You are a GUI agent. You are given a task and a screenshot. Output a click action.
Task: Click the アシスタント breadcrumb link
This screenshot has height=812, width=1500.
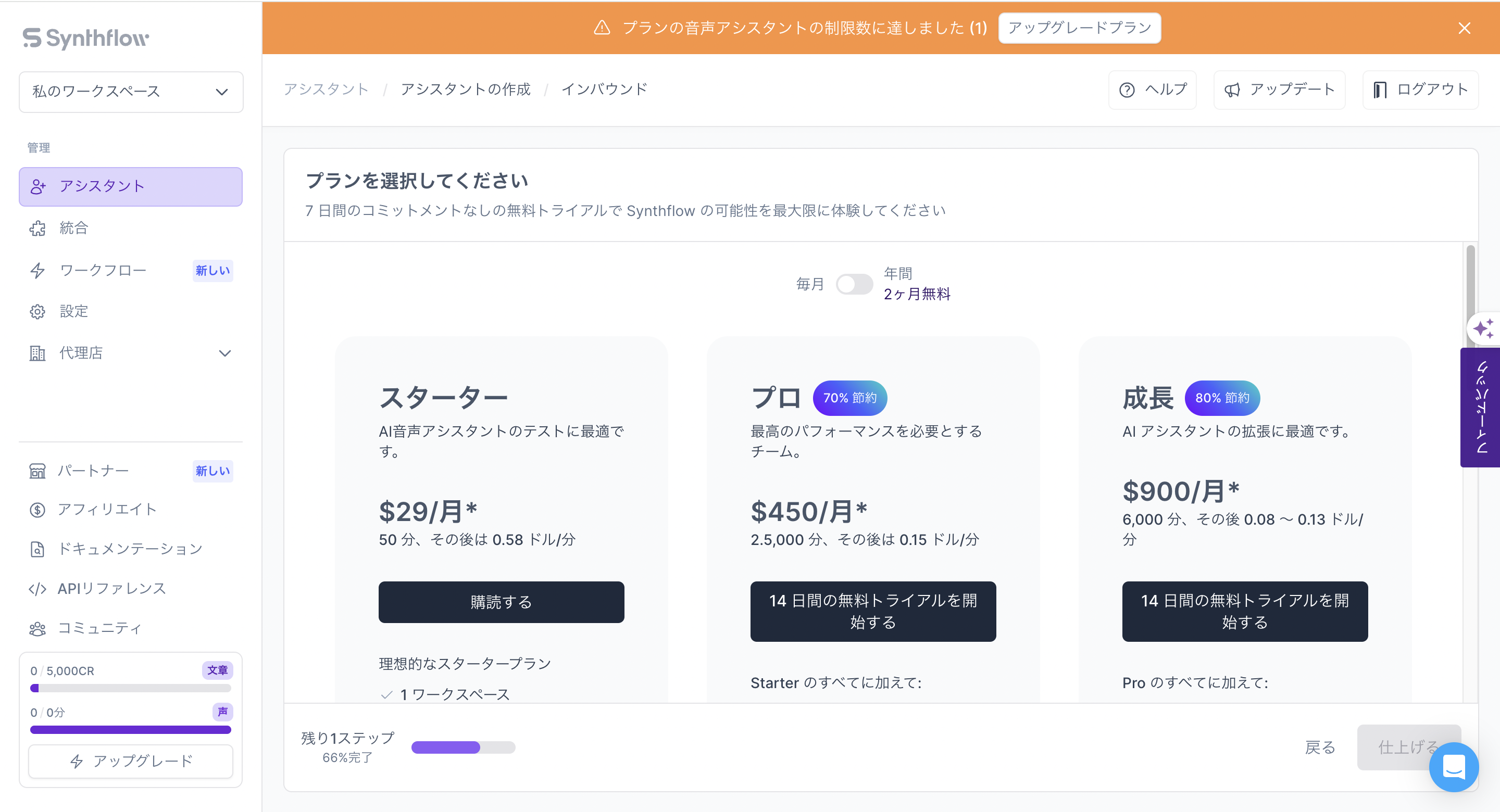point(326,90)
